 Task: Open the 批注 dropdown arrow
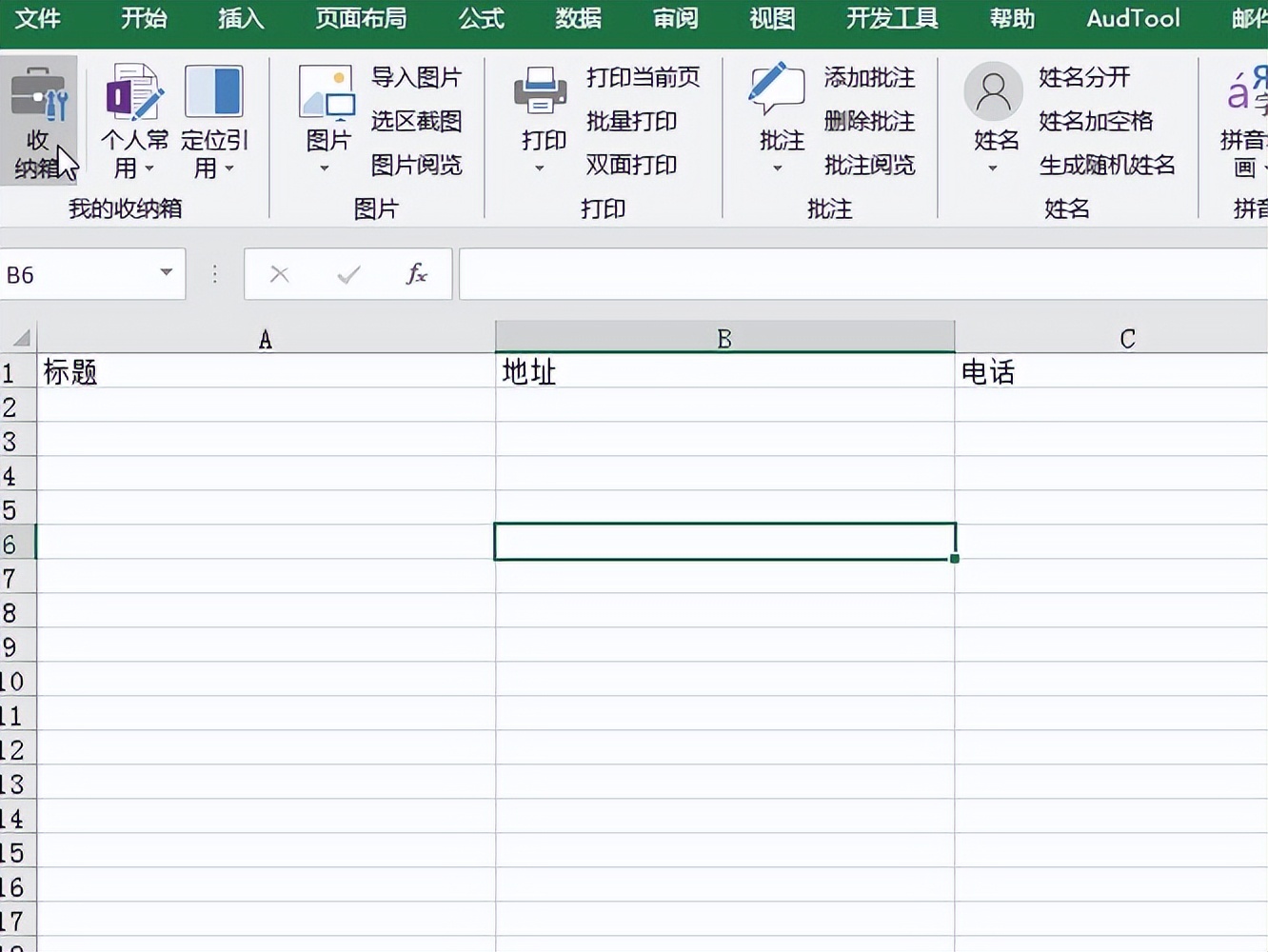pos(778,169)
